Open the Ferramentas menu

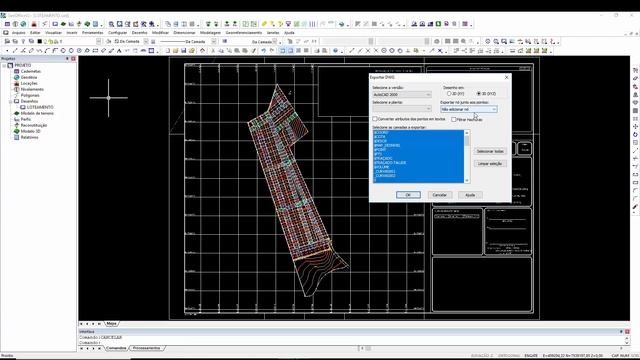tap(93, 33)
